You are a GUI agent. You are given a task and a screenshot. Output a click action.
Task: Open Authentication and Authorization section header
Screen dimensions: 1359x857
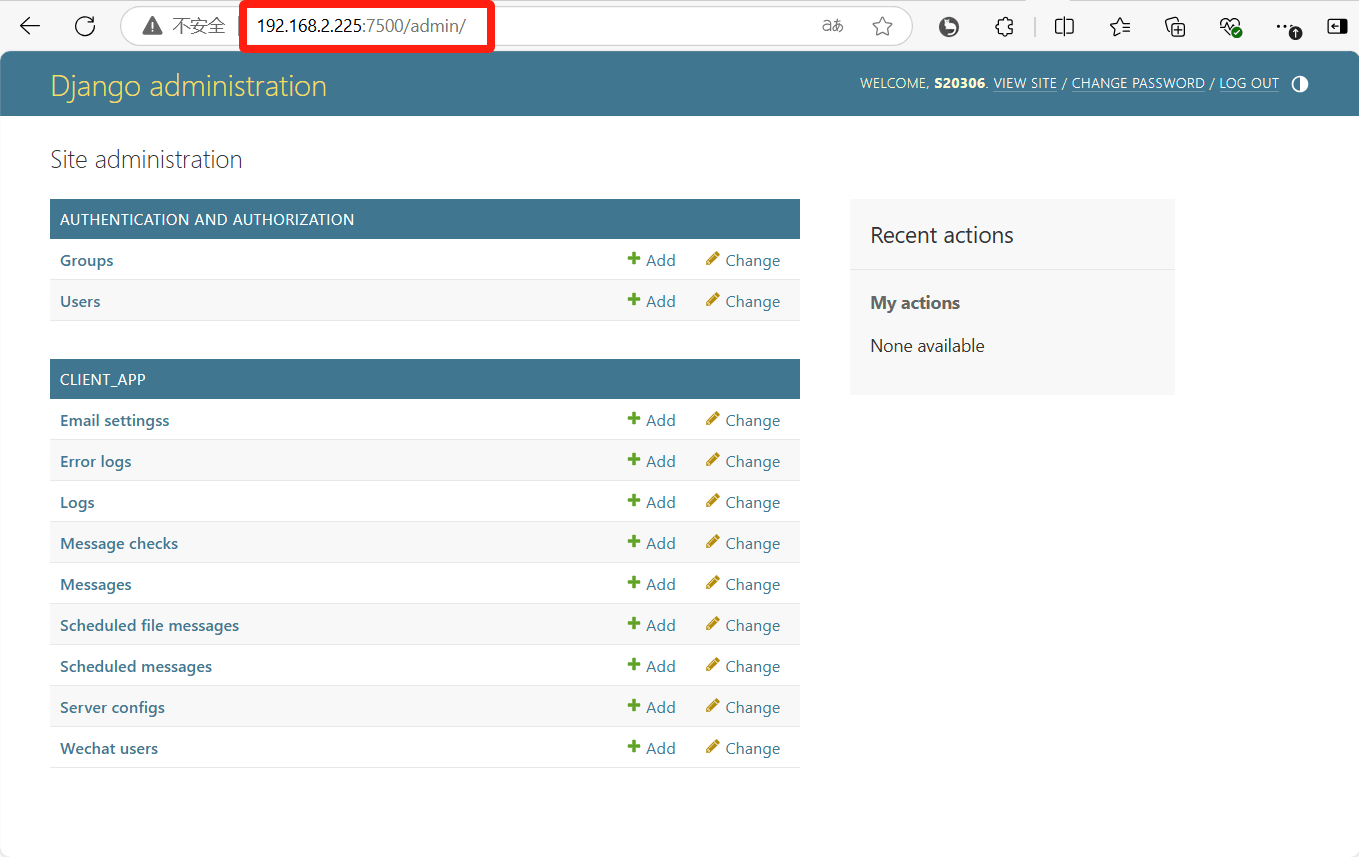207,219
